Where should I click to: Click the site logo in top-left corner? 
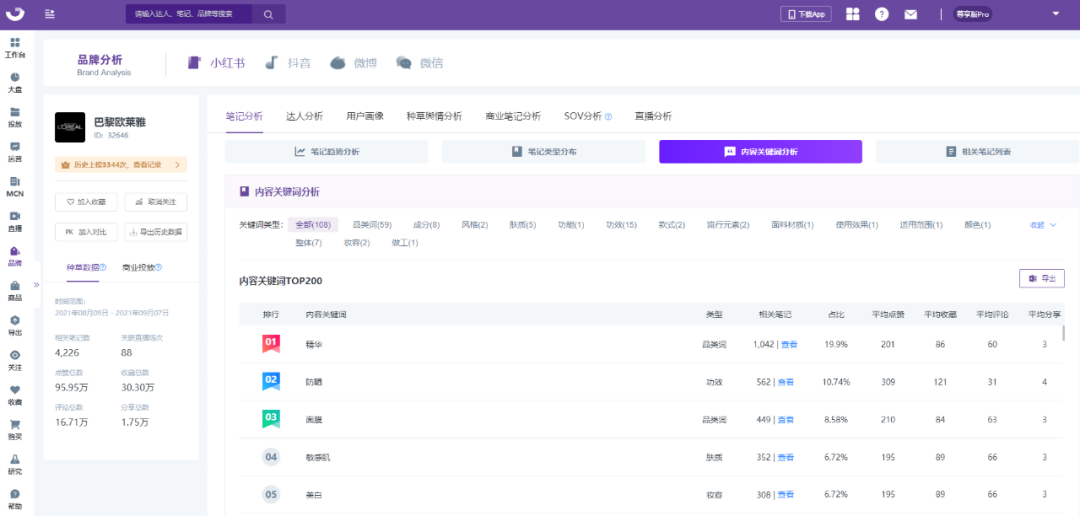tap(14, 14)
